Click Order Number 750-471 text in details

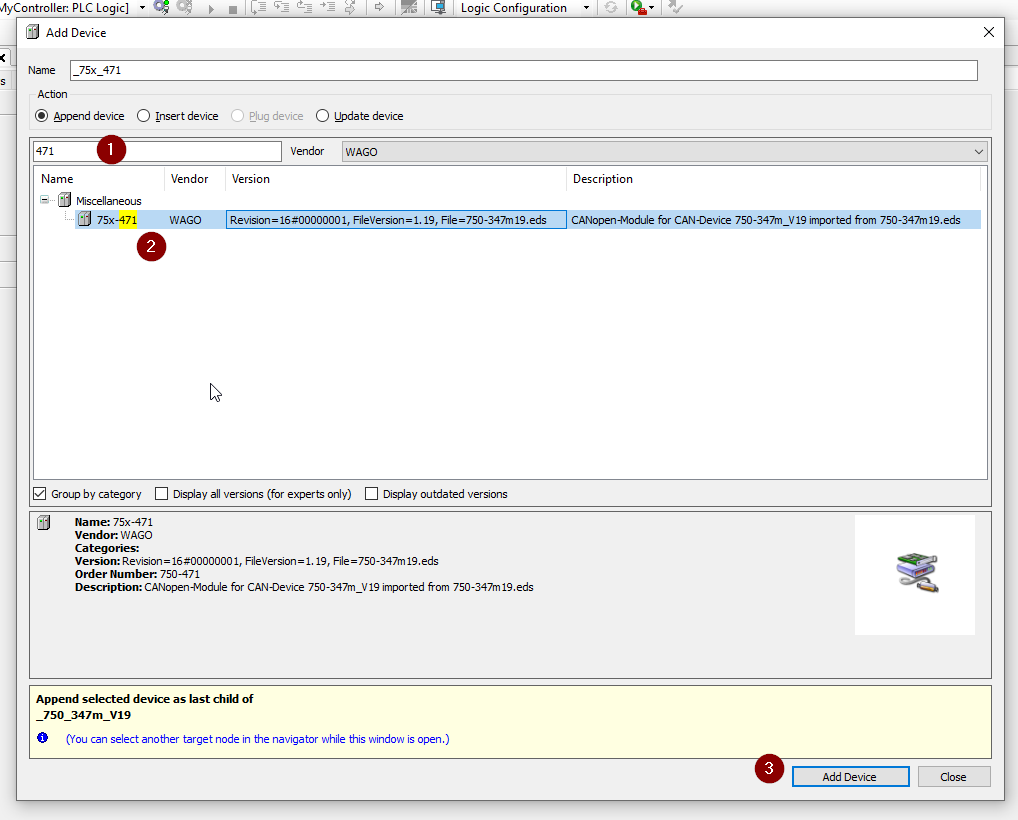tap(137, 574)
